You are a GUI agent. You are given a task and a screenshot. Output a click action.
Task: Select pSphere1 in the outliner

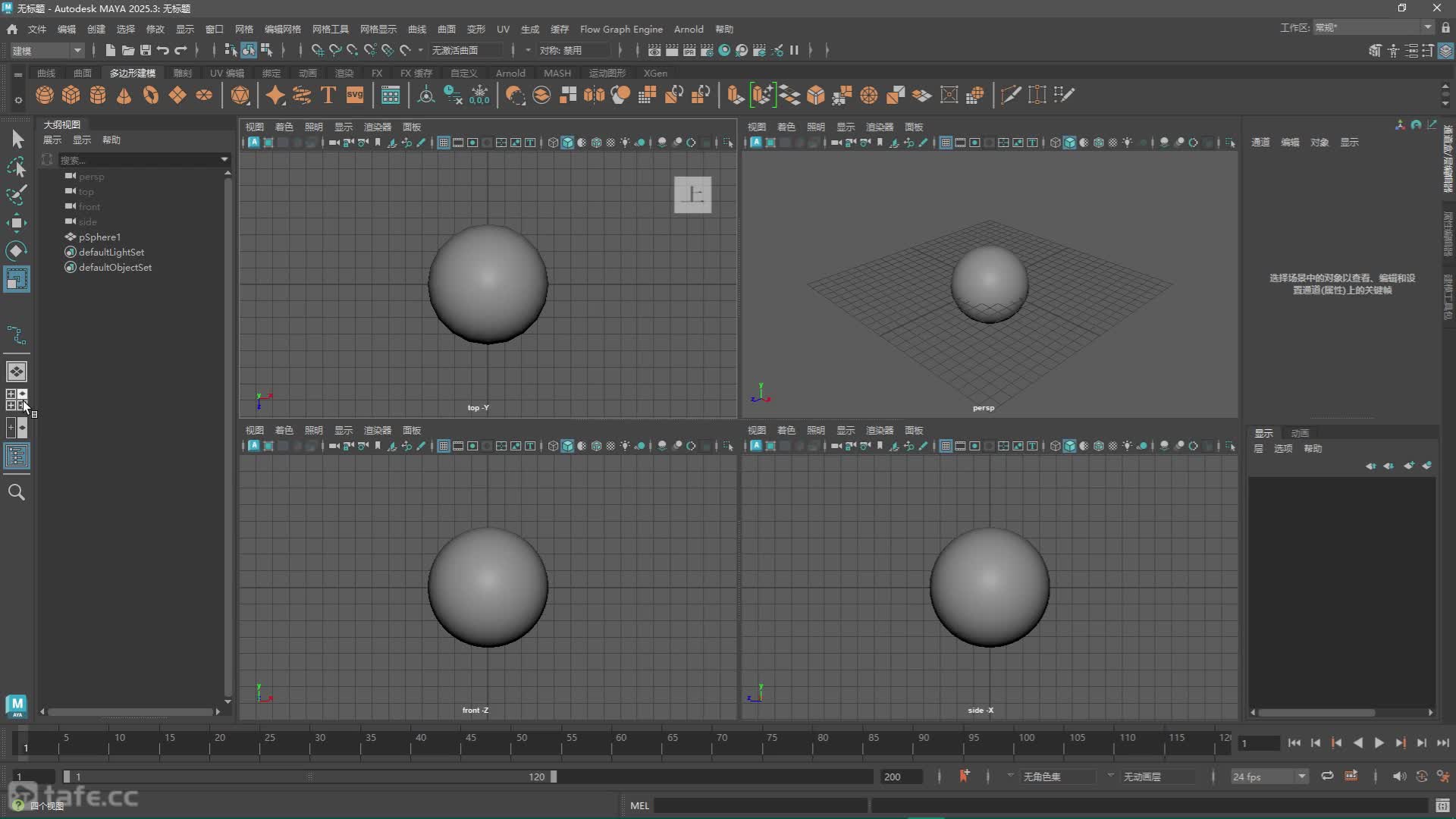pos(99,237)
